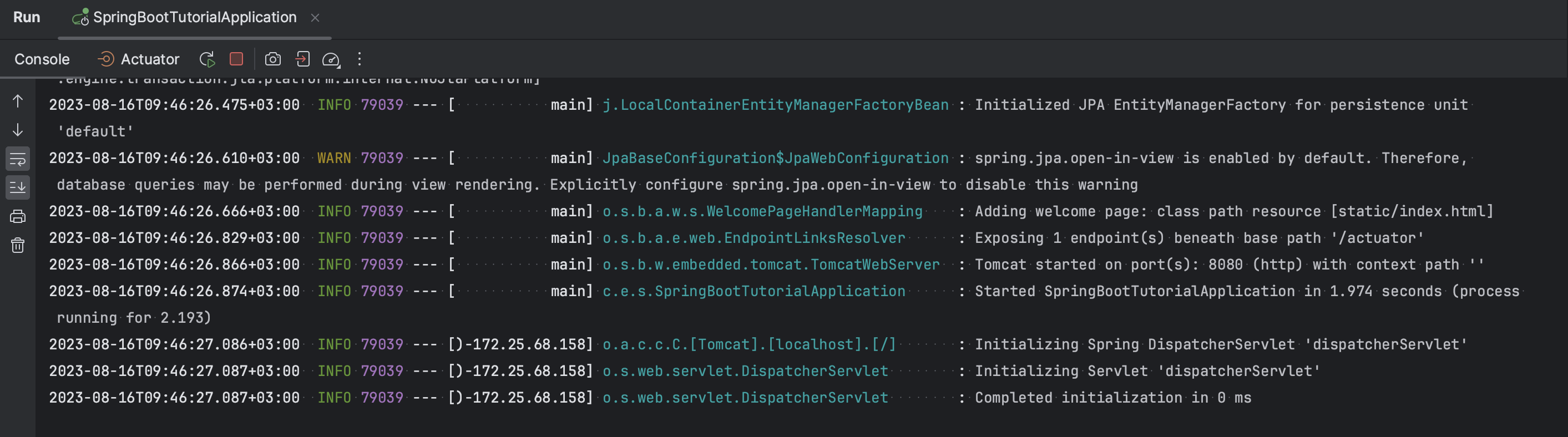Open the profiler speedometer icon
1568x437 pixels.
point(331,59)
